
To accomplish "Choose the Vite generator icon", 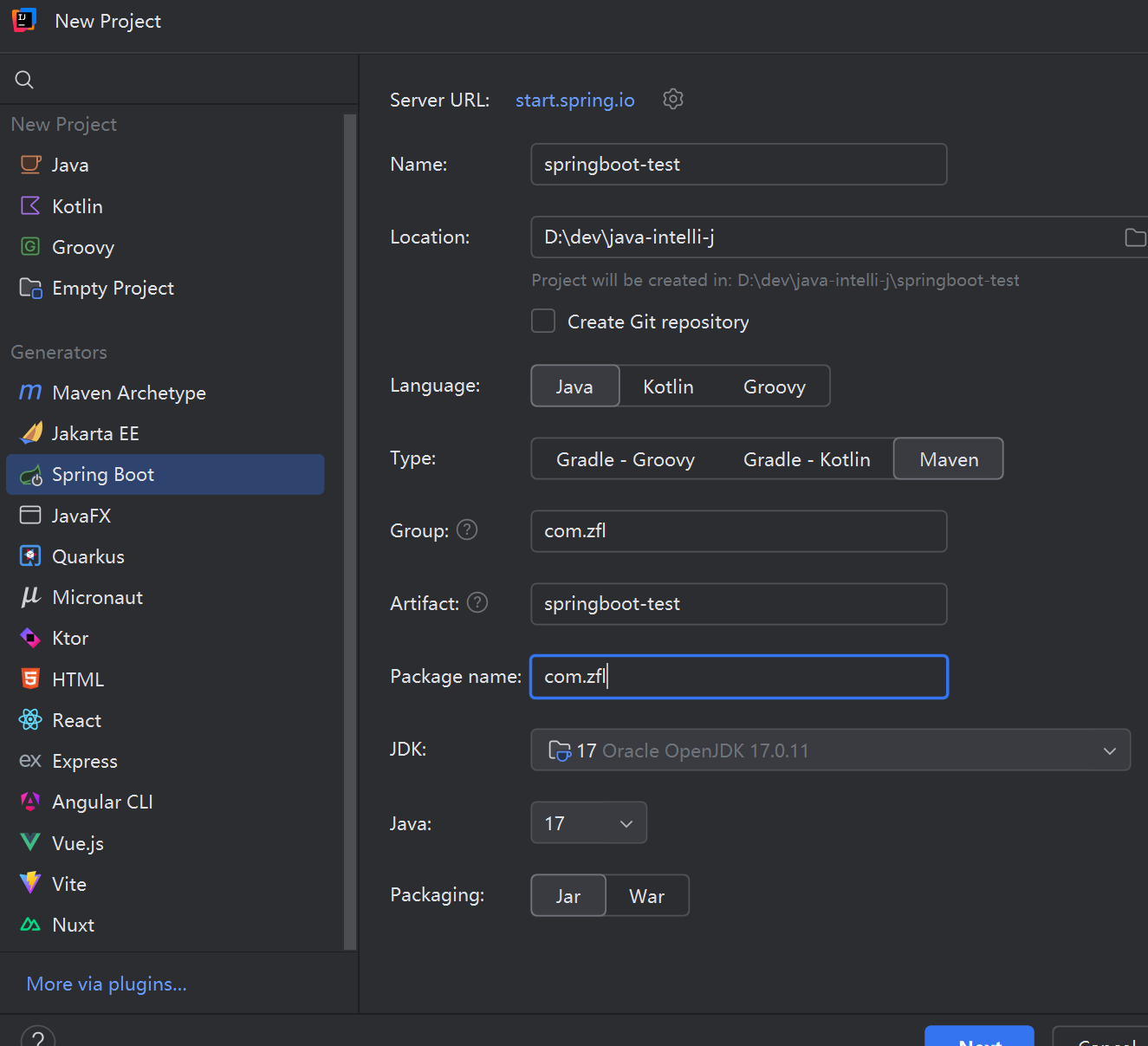I will click(30, 883).
